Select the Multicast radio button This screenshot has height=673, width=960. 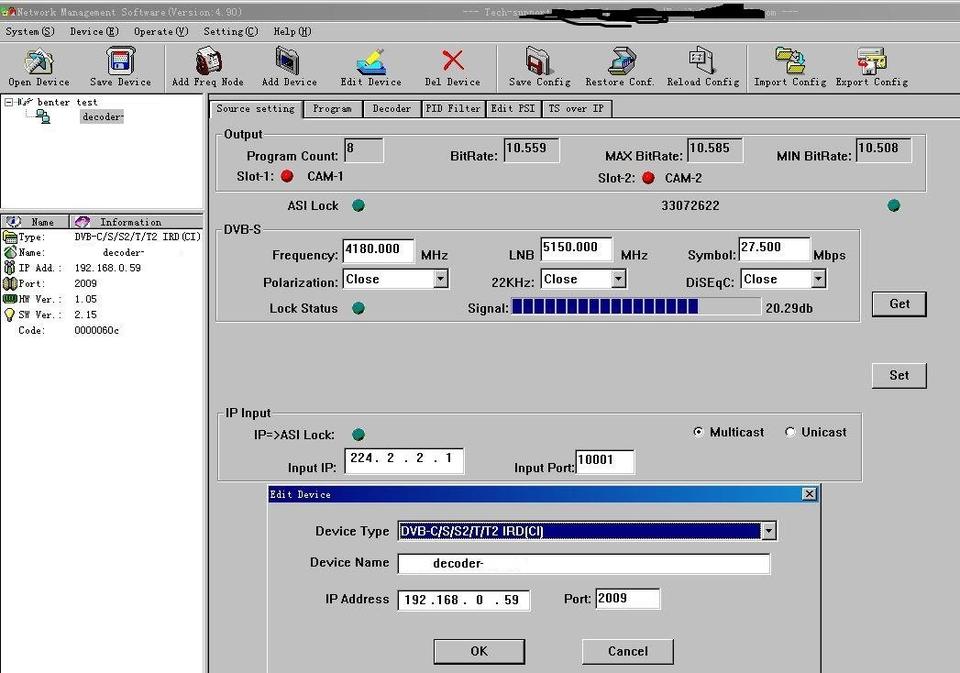tap(698, 432)
